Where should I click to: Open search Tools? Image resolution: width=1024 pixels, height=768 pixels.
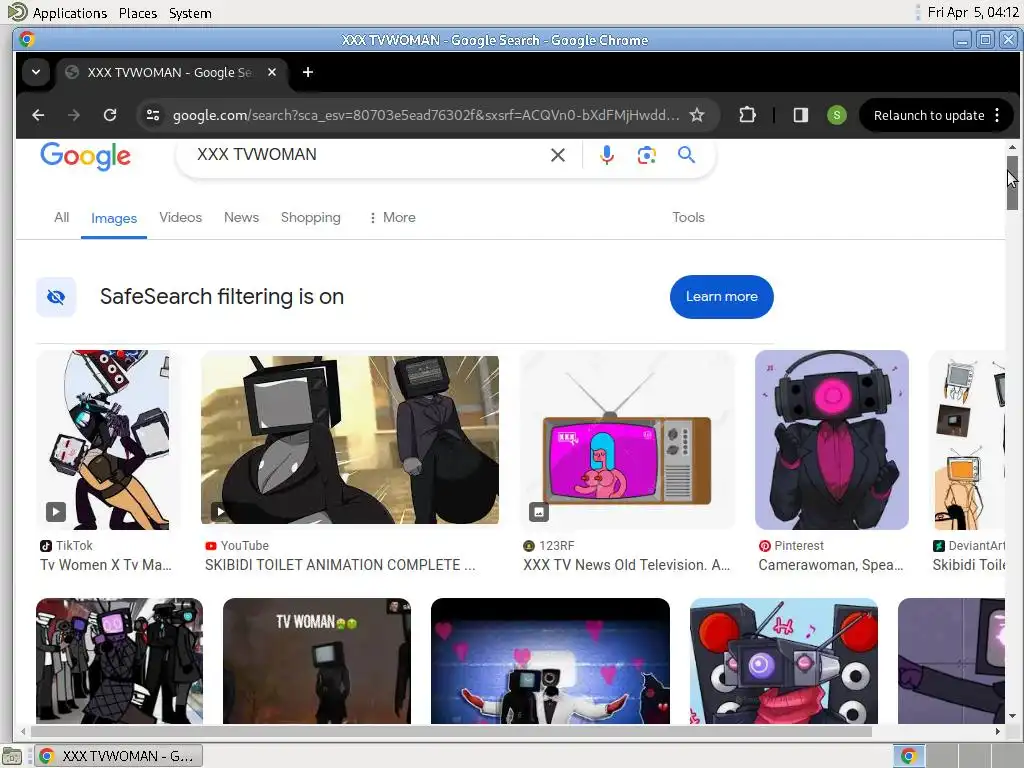point(688,217)
